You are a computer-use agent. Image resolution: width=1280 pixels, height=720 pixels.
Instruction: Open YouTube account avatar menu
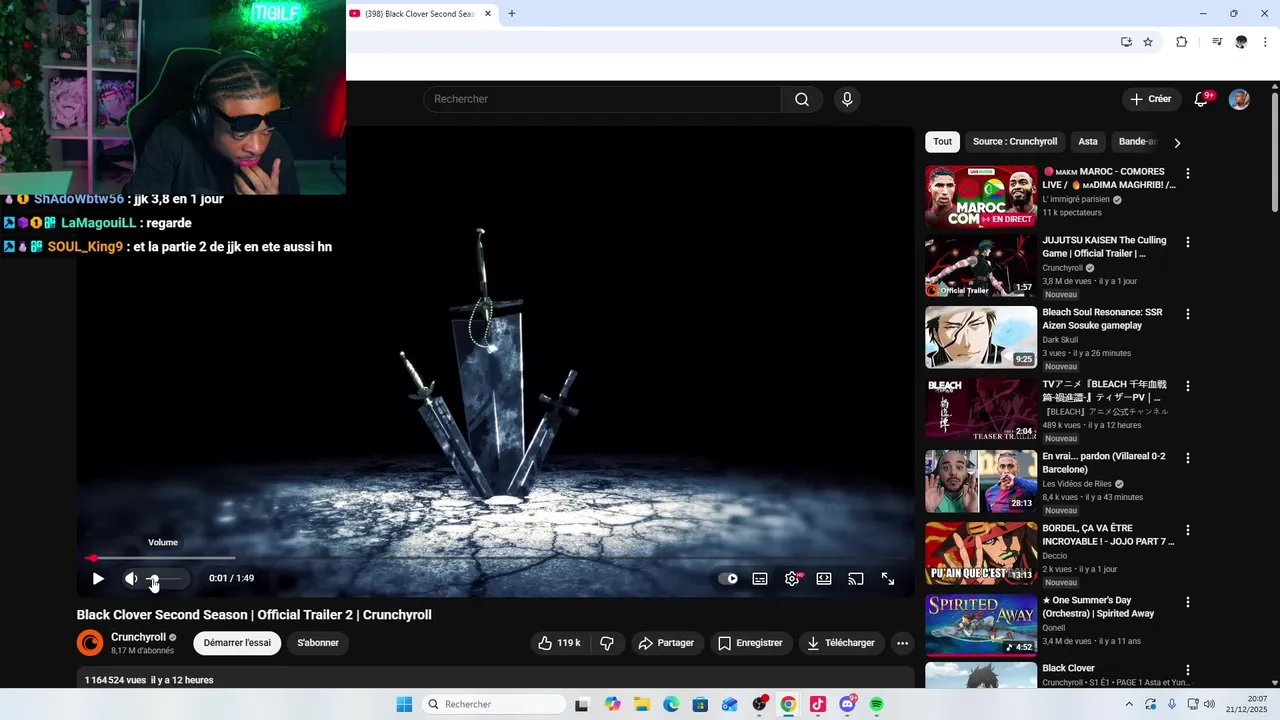pos(1239,99)
